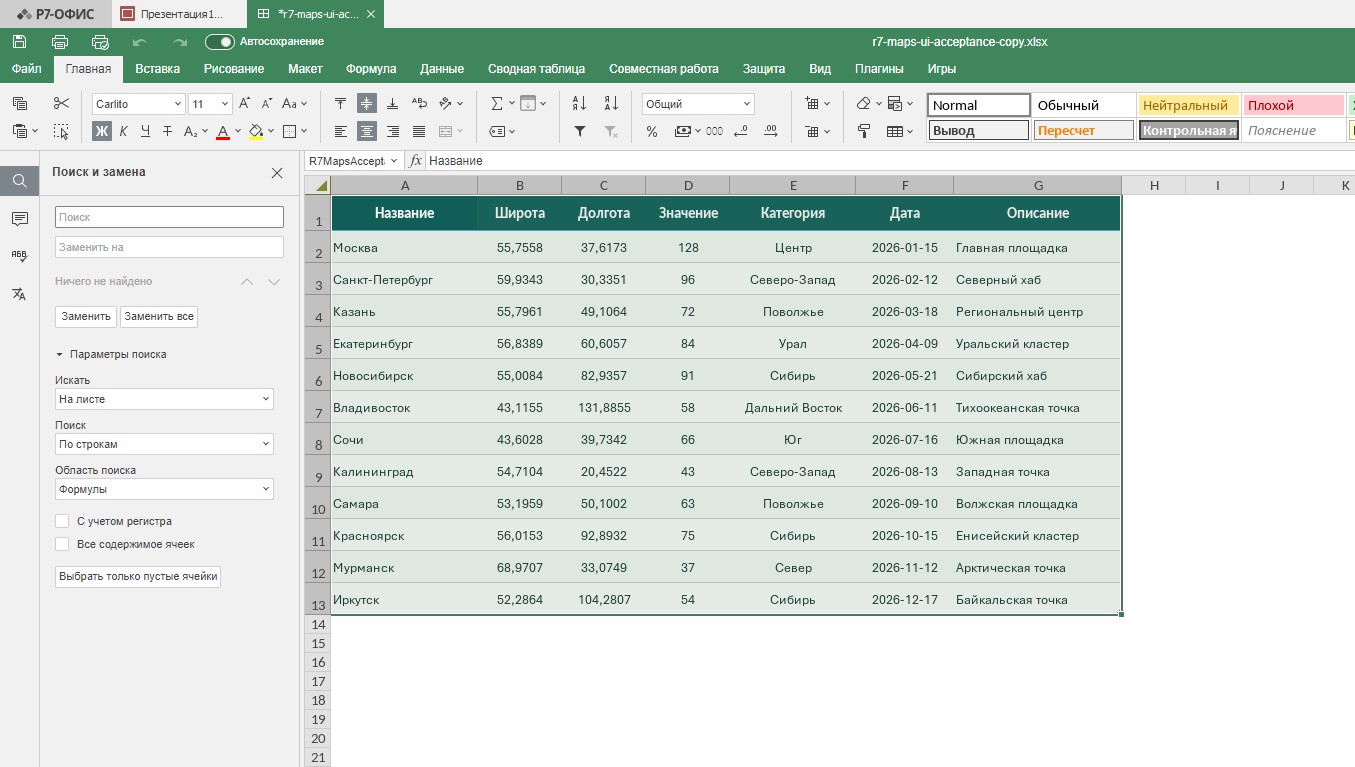The width and height of the screenshot is (1355, 767).
Task: Open the Вставка ribbon tab
Action: [x=157, y=69]
